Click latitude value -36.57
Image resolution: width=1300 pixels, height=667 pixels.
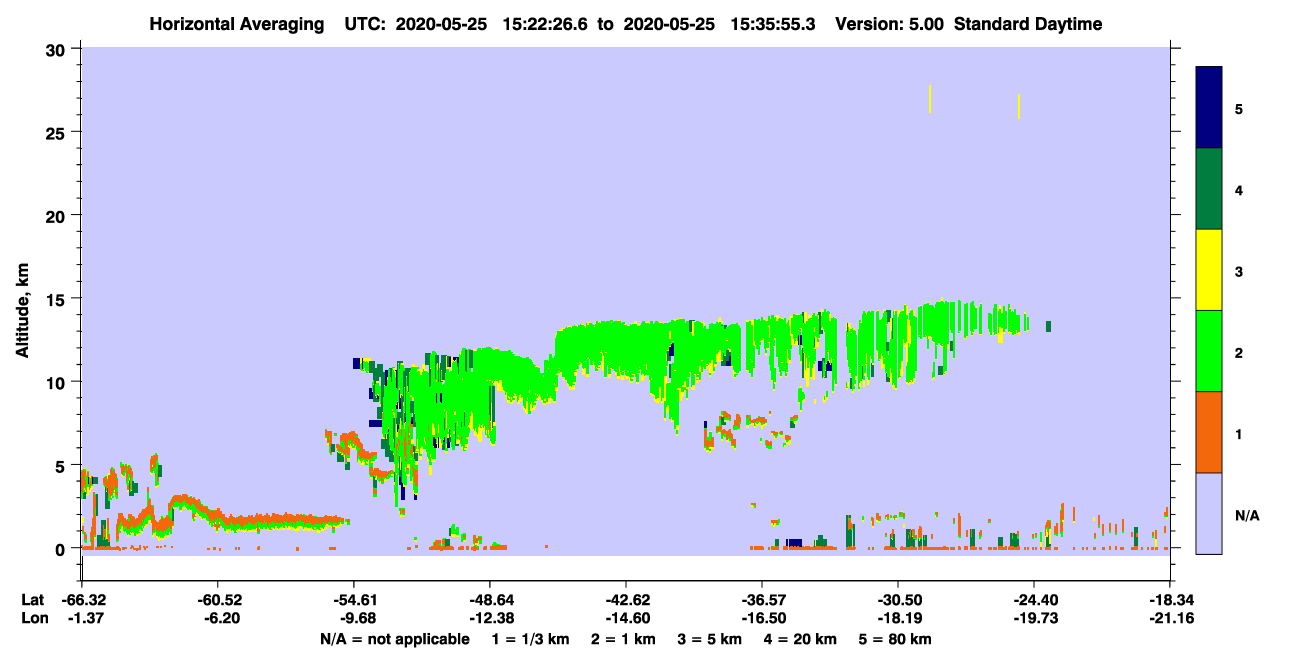[762, 600]
